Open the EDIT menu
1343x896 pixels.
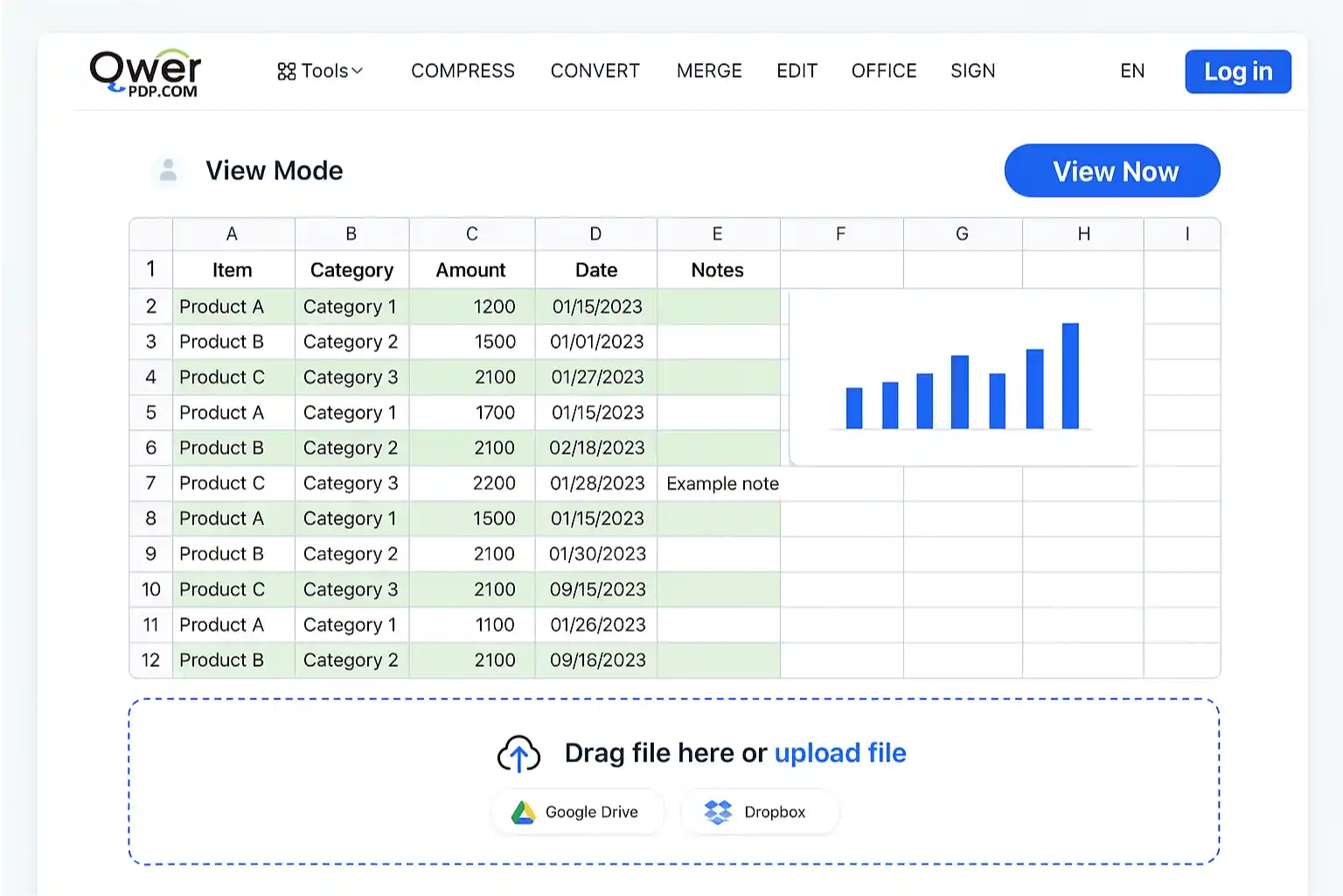click(x=797, y=71)
